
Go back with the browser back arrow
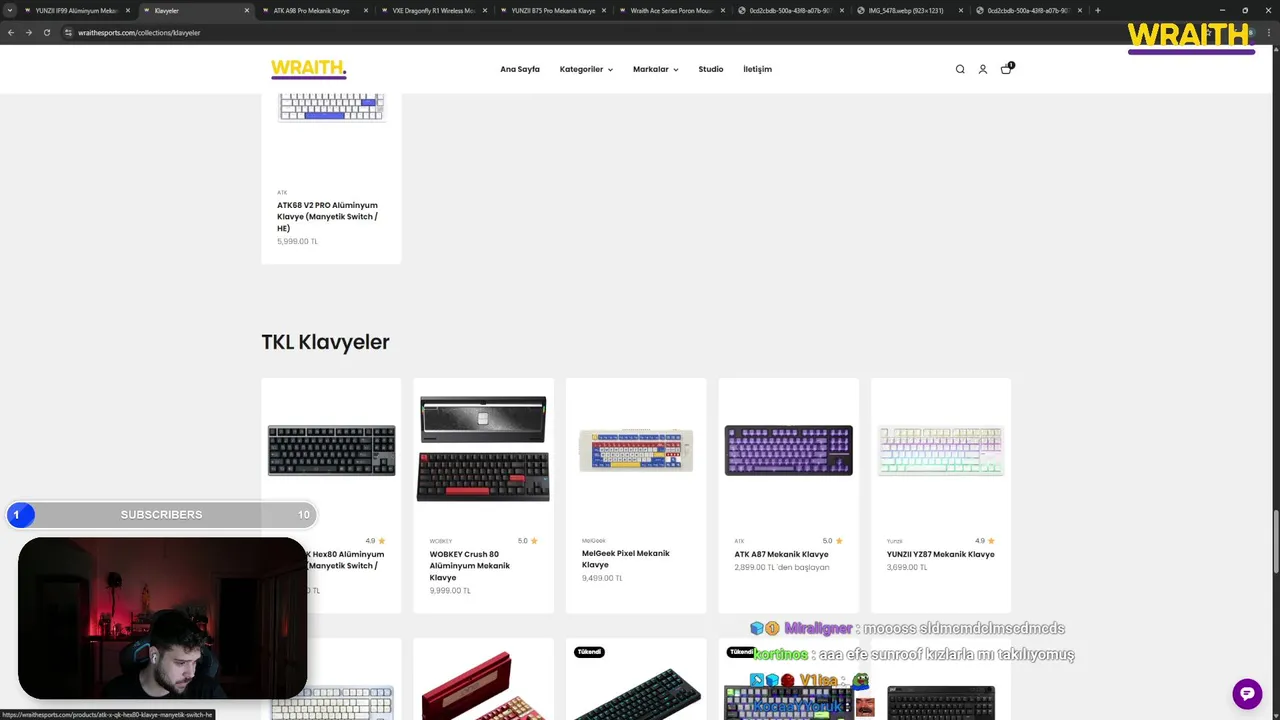coord(11,32)
